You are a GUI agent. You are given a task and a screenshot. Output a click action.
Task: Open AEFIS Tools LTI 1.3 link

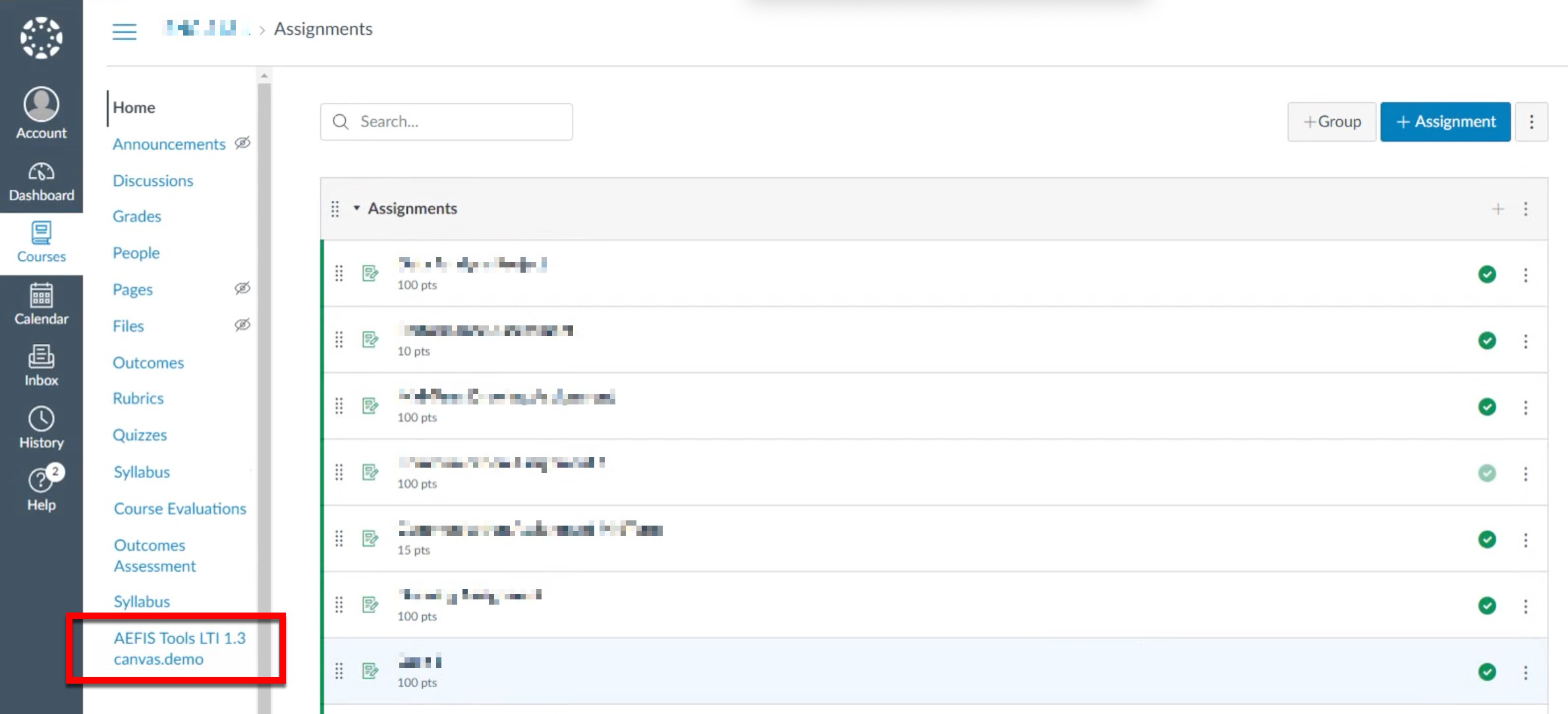[179, 648]
